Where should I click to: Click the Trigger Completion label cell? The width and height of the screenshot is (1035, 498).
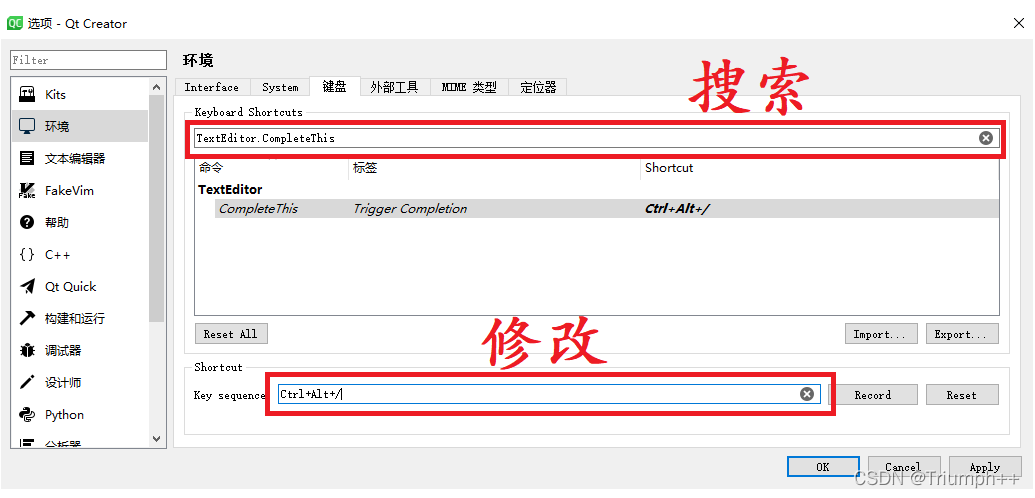point(410,209)
